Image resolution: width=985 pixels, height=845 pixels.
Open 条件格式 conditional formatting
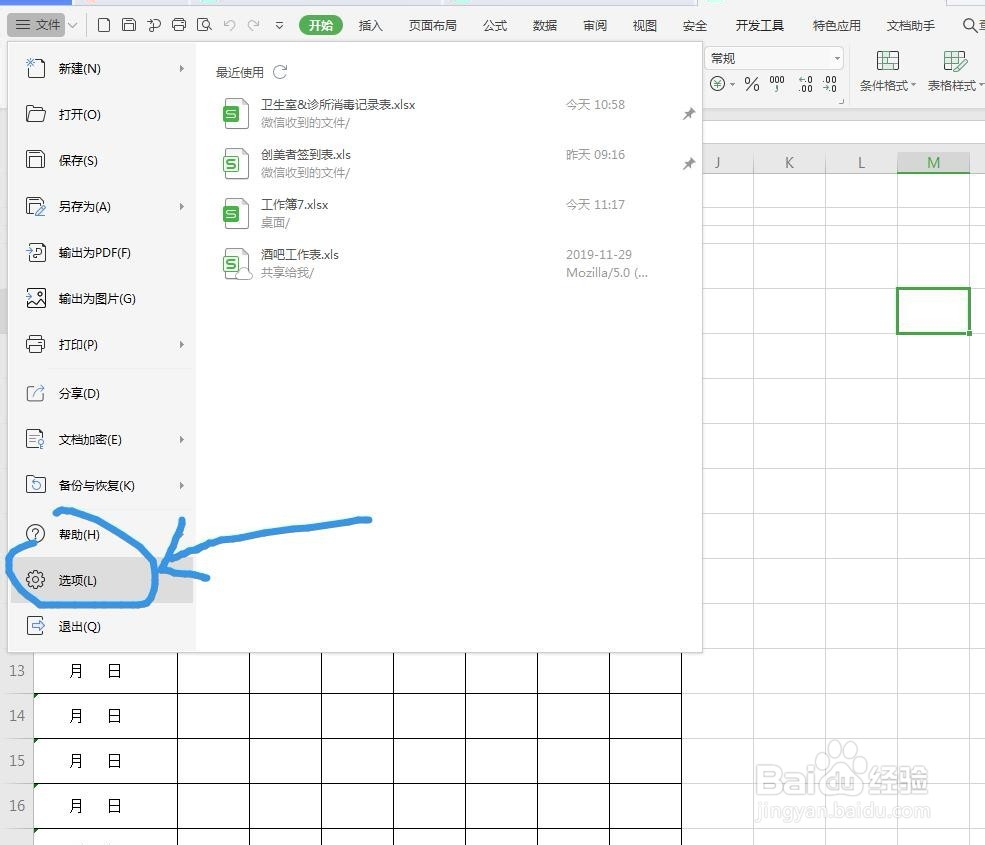[887, 72]
